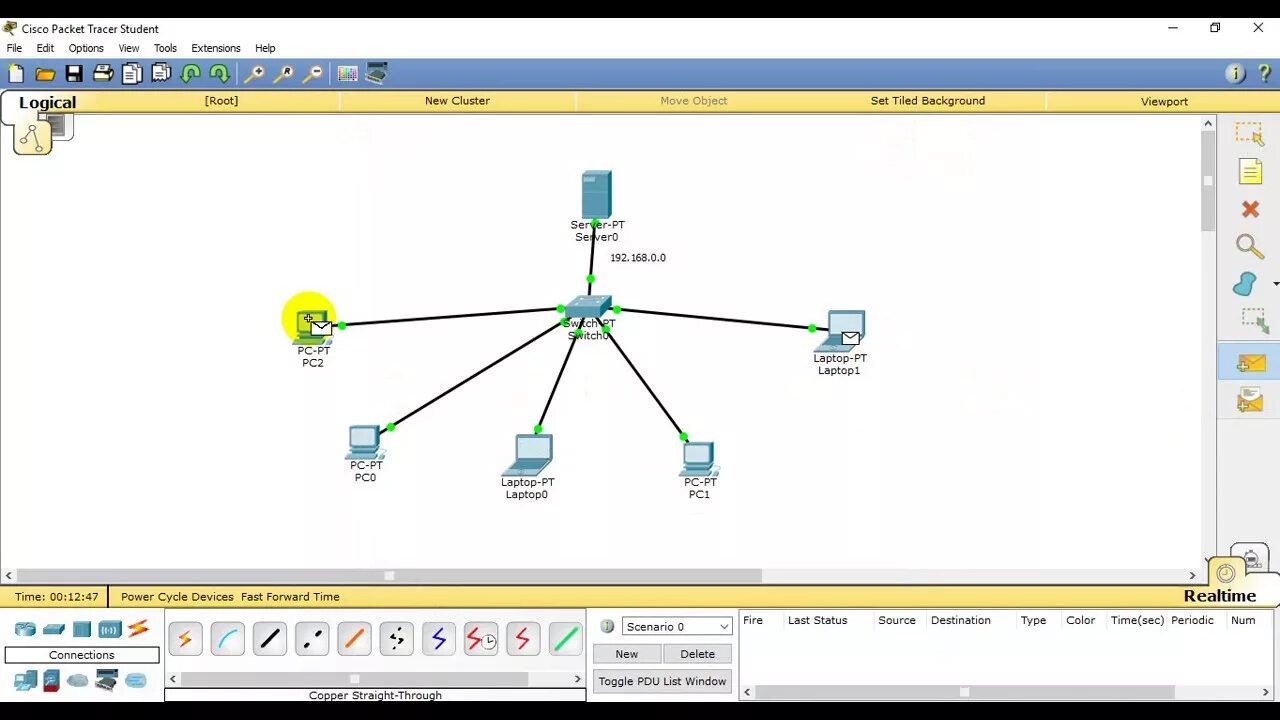This screenshot has height=720, width=1280.
Task: Choose Hubs device category icon
Action: tap(82, 629)
